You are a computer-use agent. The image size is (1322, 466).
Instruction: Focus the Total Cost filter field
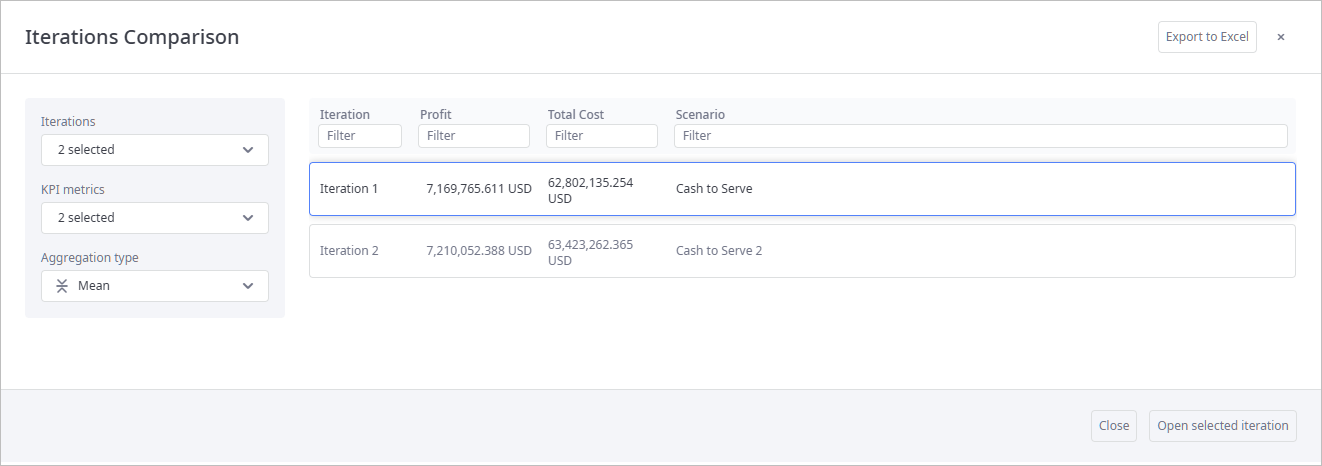(x=602, y=136)
